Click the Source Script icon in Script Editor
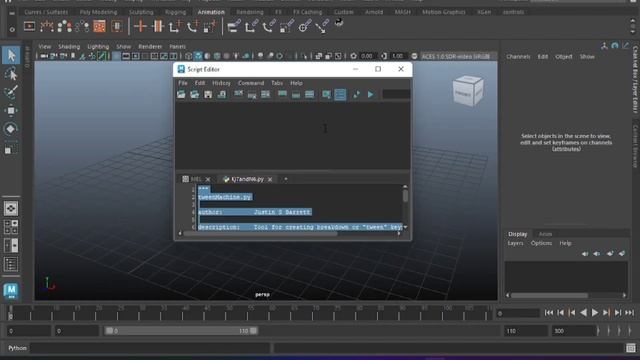 195,95
